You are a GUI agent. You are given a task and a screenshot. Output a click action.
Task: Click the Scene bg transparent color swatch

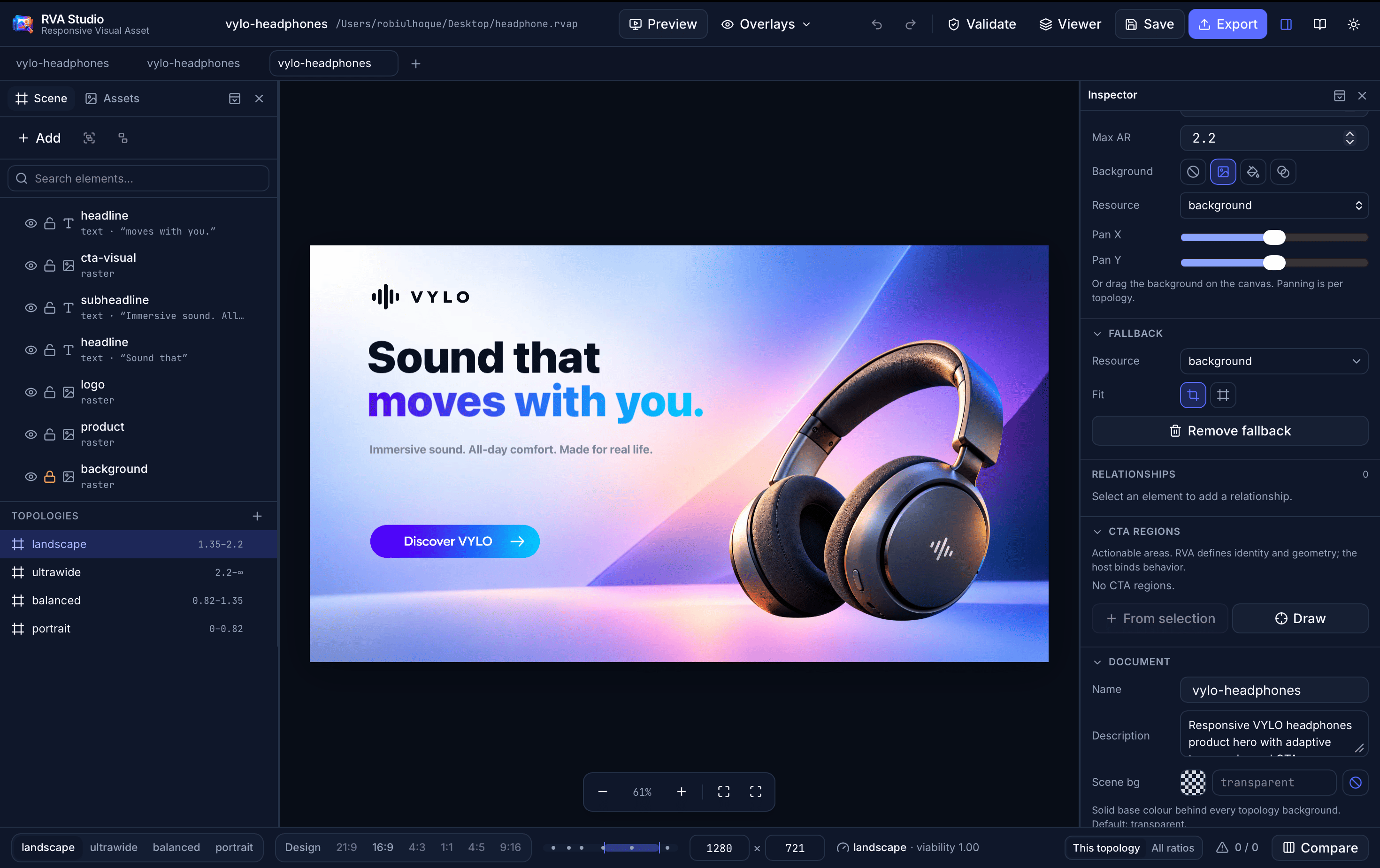pyautogui.click(x=1193, y=783)
